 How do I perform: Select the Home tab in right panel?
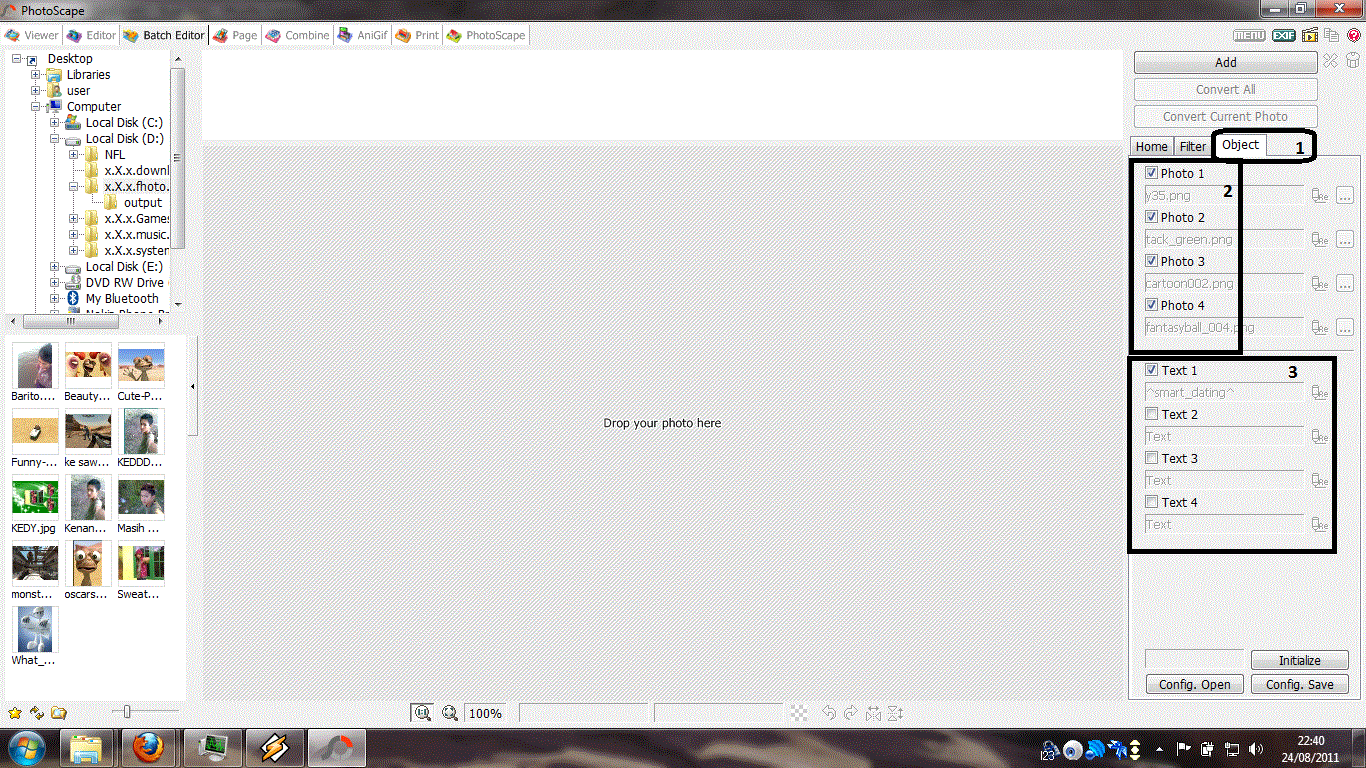coord(1152,146)
